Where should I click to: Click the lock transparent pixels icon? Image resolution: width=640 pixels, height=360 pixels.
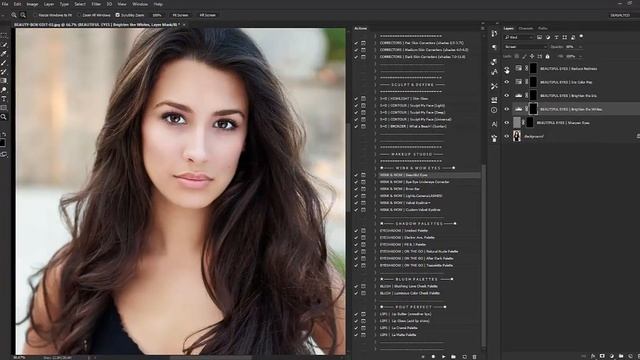coord(517,56)
